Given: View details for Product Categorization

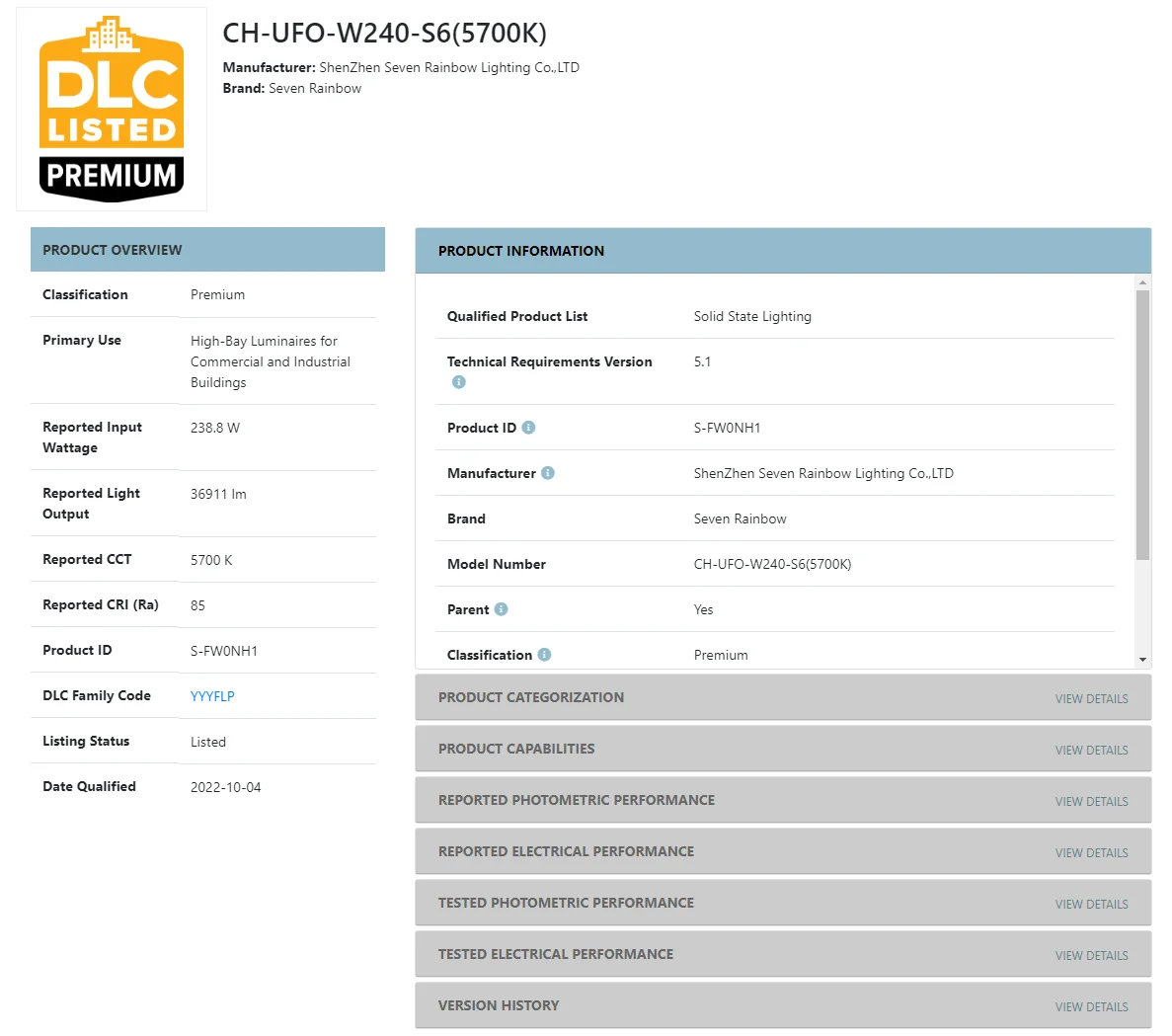Looking at the screenshot, I should point(1091,699).
